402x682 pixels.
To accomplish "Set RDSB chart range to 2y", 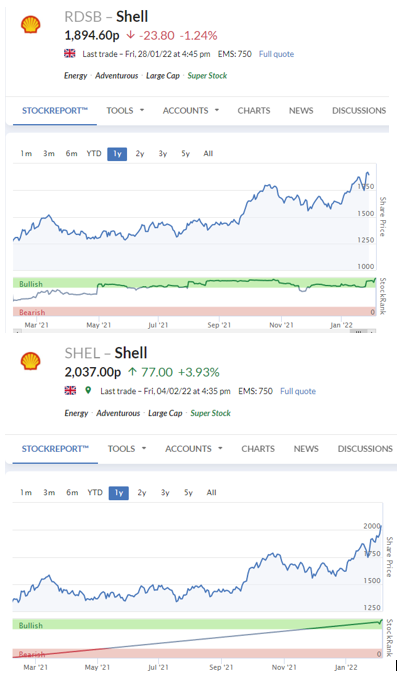I will pos(140,154).
